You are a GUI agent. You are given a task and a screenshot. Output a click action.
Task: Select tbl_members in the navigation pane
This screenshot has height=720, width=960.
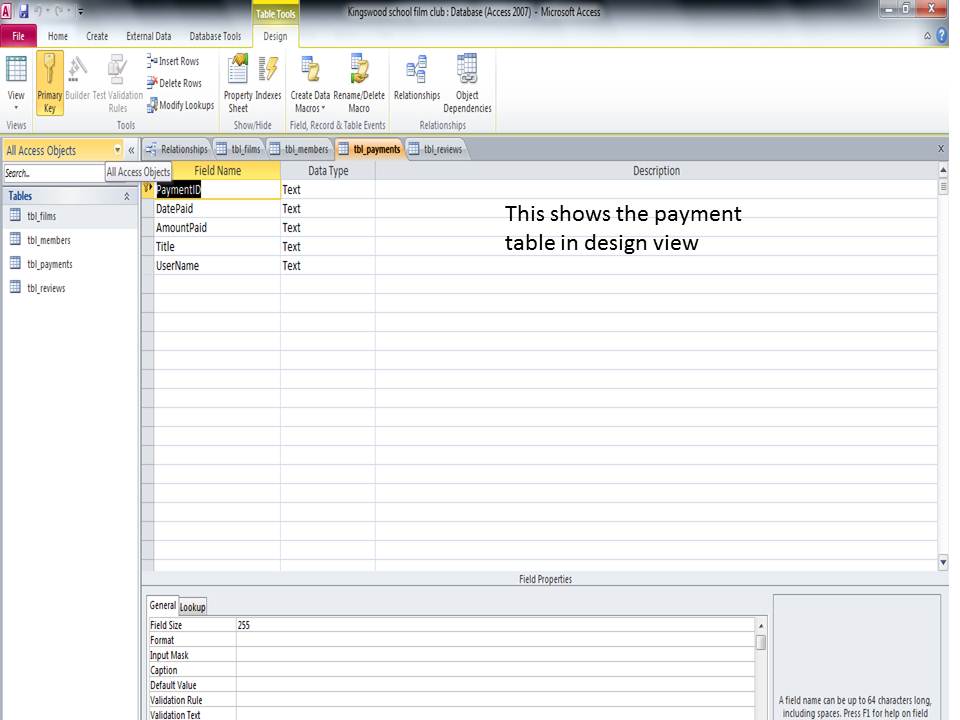pos(49,240)
